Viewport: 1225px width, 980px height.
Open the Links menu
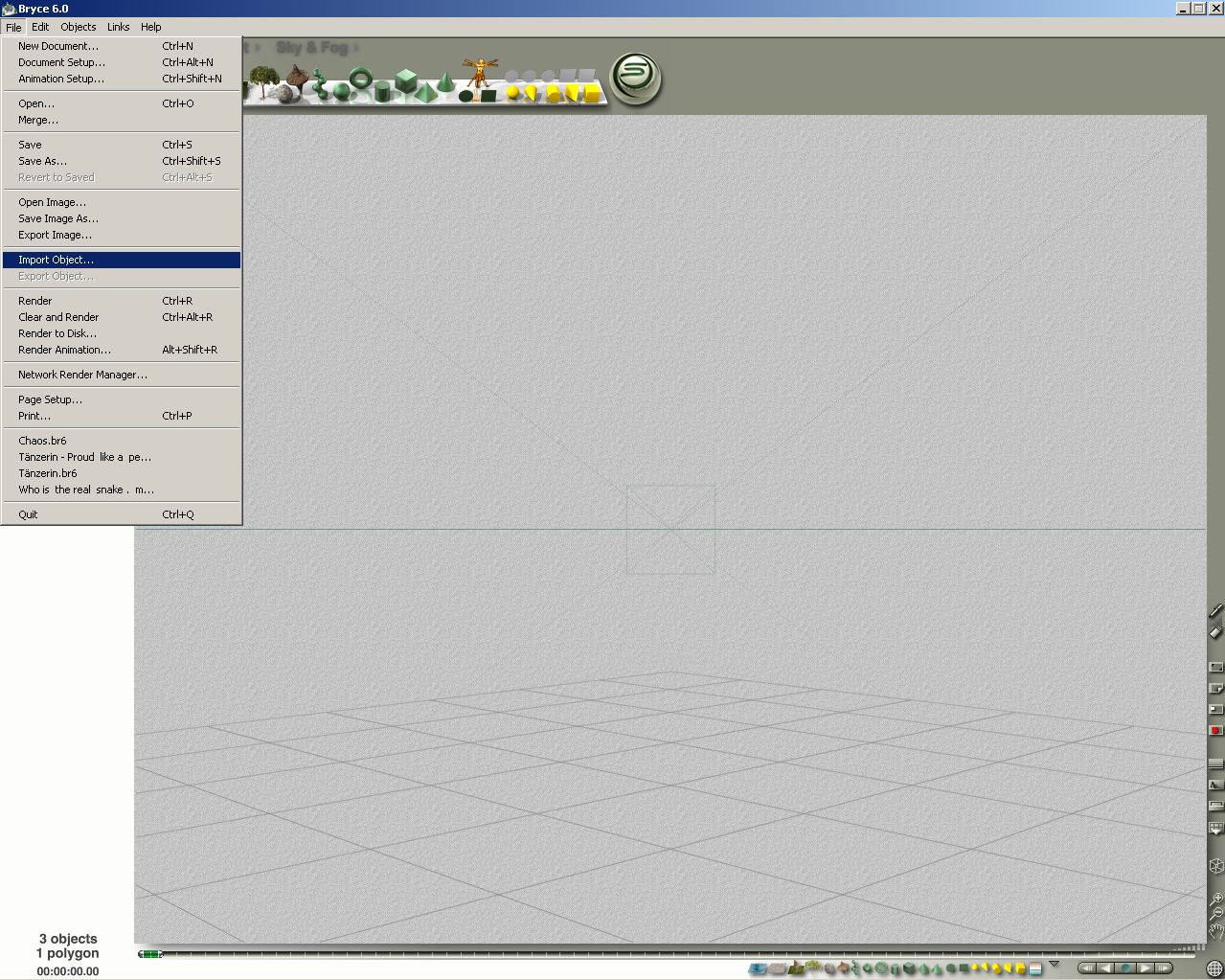119,27
